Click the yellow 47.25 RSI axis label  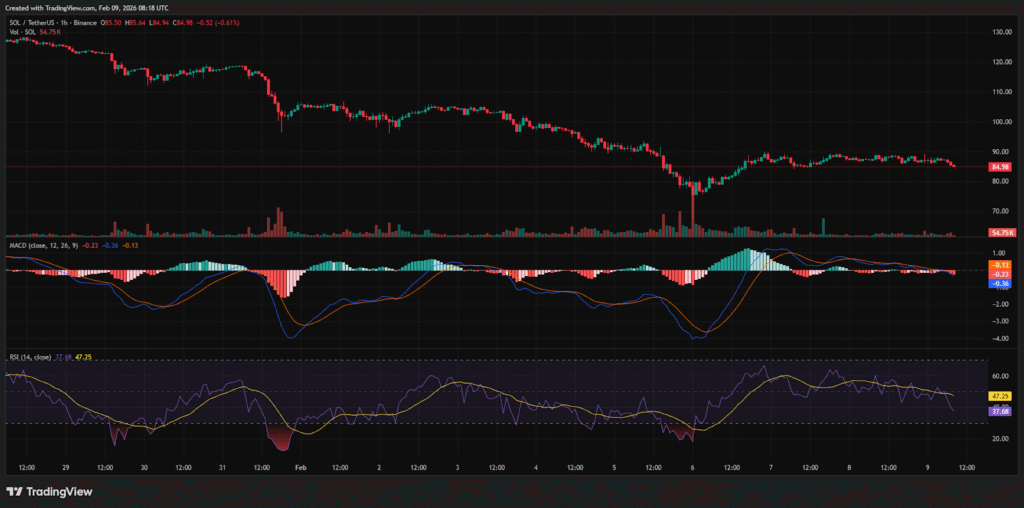point(1000,396)
